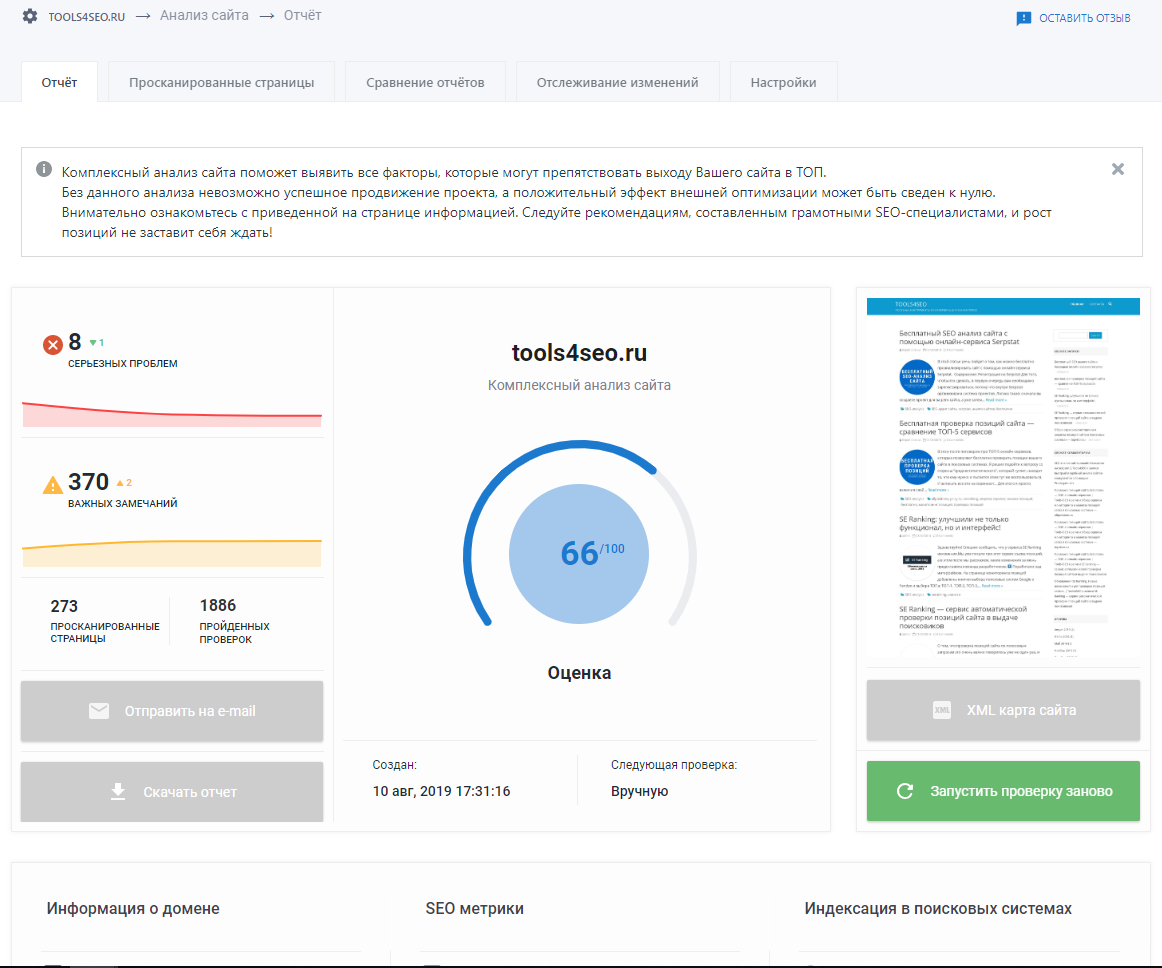Viewport: 1162px width, 968px height.
Task: Click the XML file icon
Action: click(942, 710)
